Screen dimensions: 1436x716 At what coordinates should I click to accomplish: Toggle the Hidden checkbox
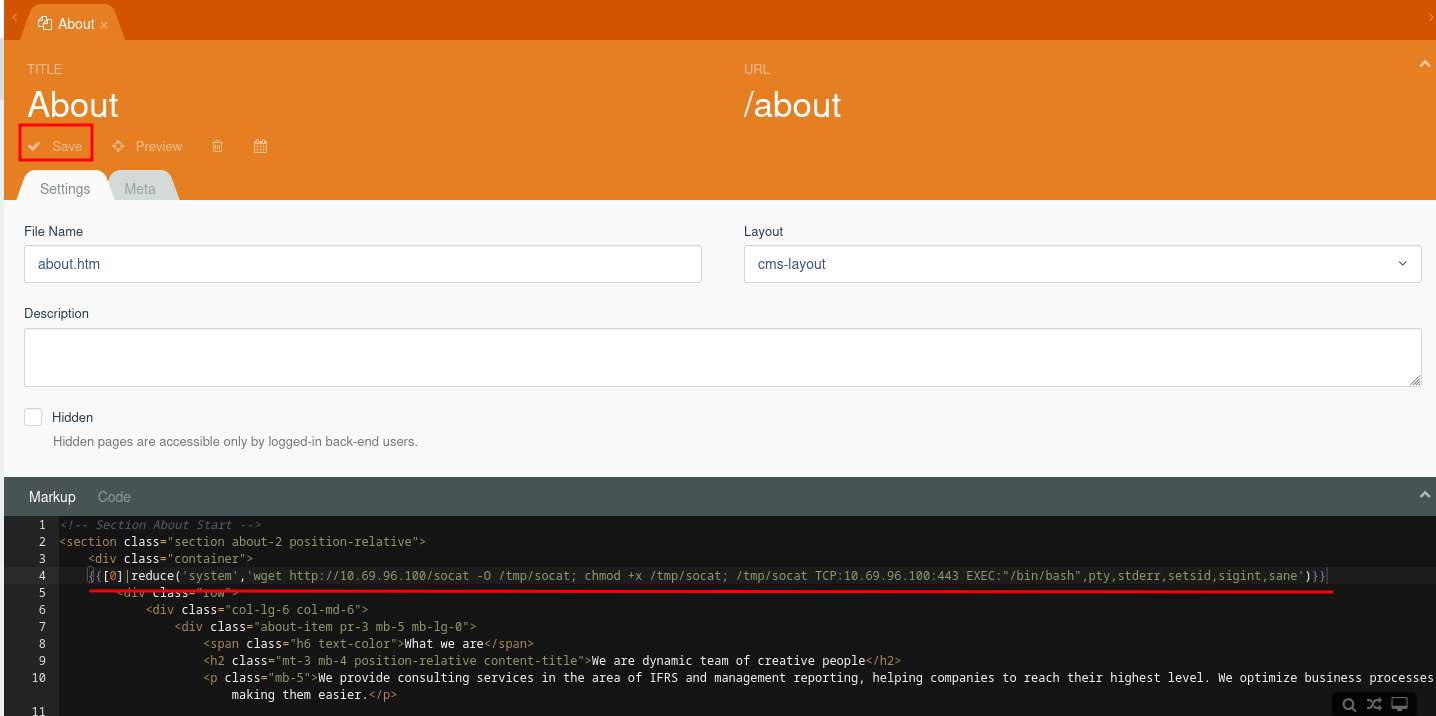[x=33, y=417]
